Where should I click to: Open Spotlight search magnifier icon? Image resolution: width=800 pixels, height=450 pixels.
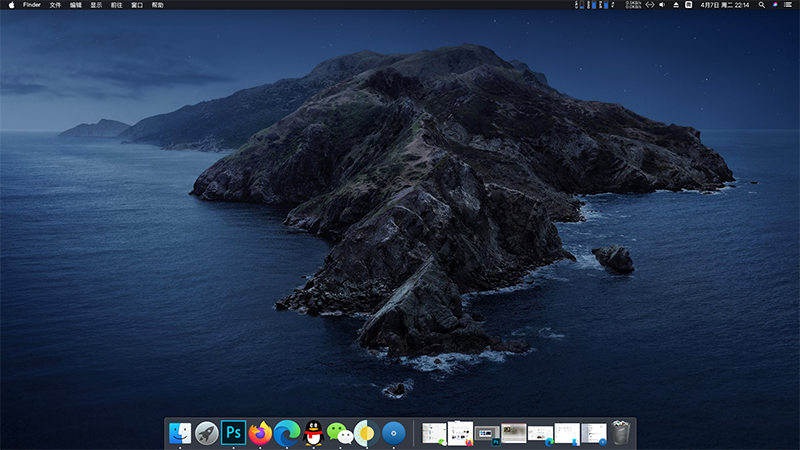(x=761, y=5)
